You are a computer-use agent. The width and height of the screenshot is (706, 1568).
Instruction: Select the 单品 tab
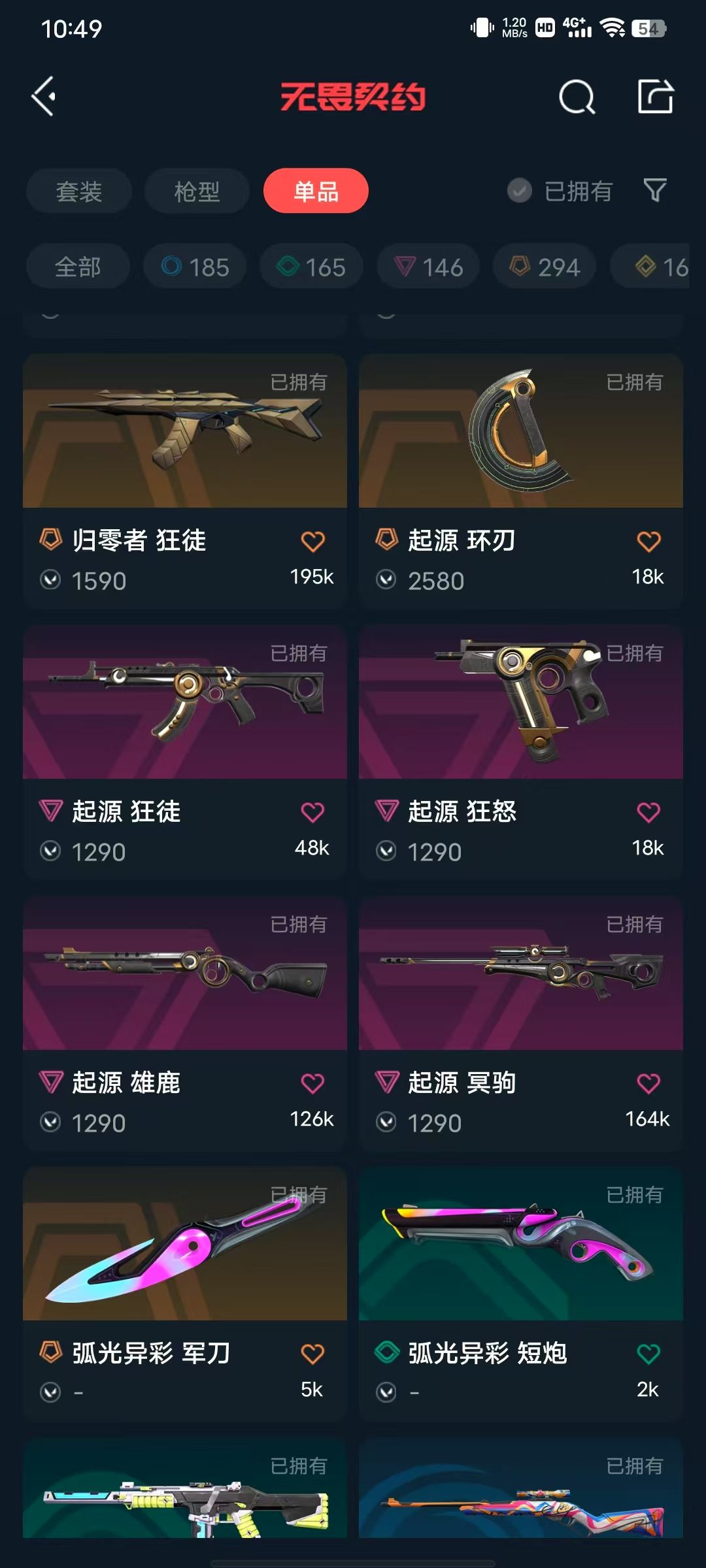click(316, 191)
